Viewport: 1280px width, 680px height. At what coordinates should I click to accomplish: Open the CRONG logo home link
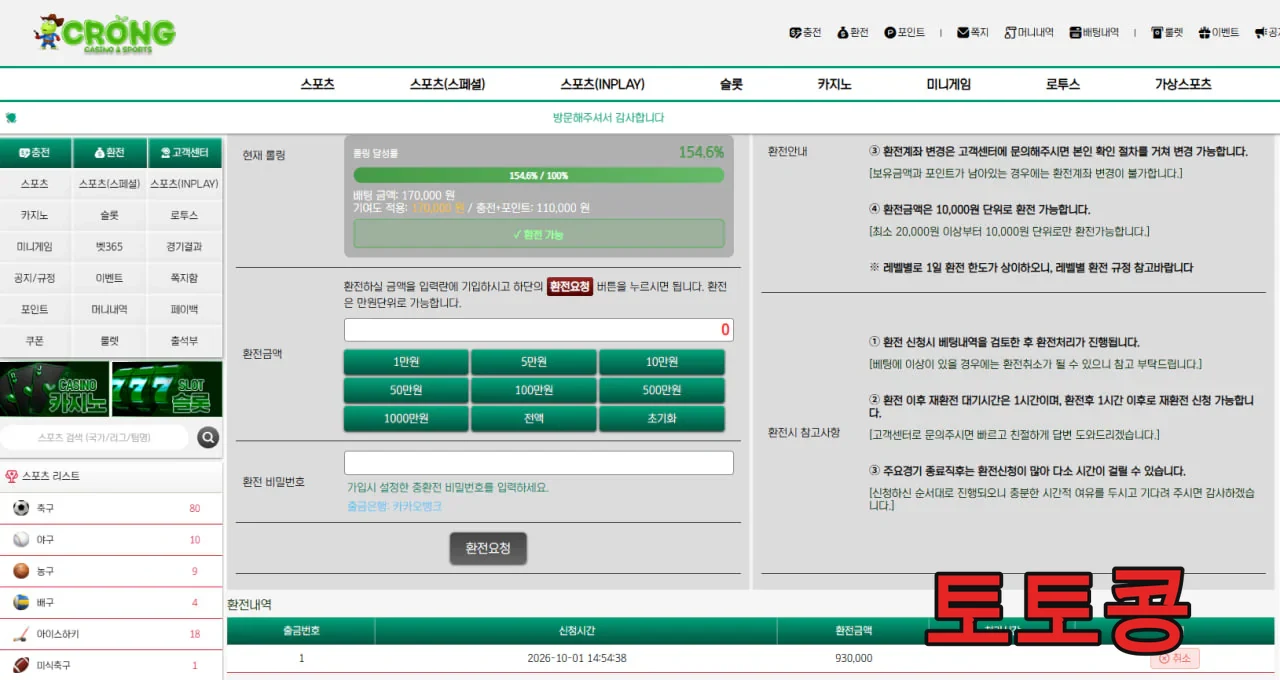pyautogui.click(x=104, y=32)
